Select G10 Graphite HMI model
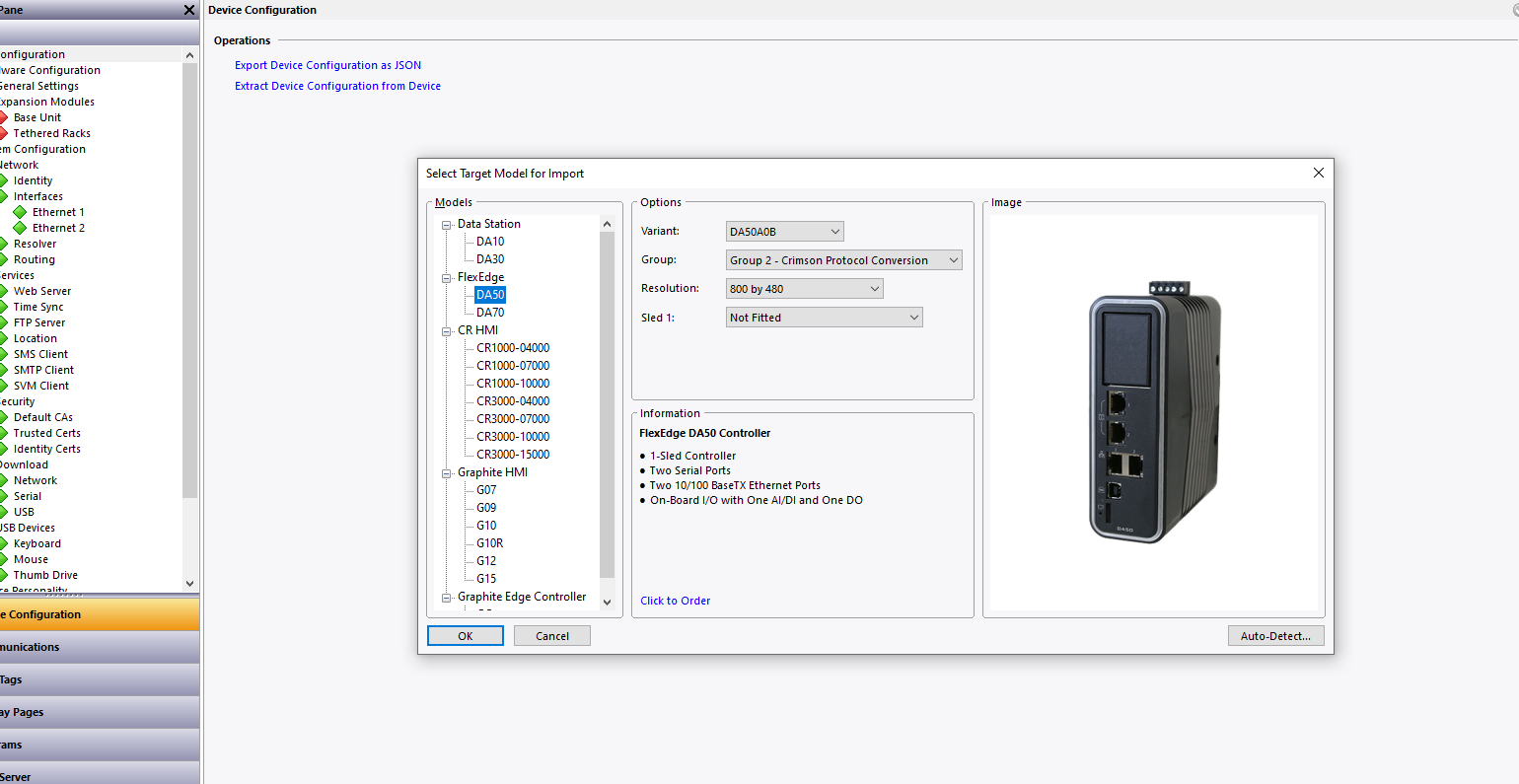 click(x=486, y=526)
